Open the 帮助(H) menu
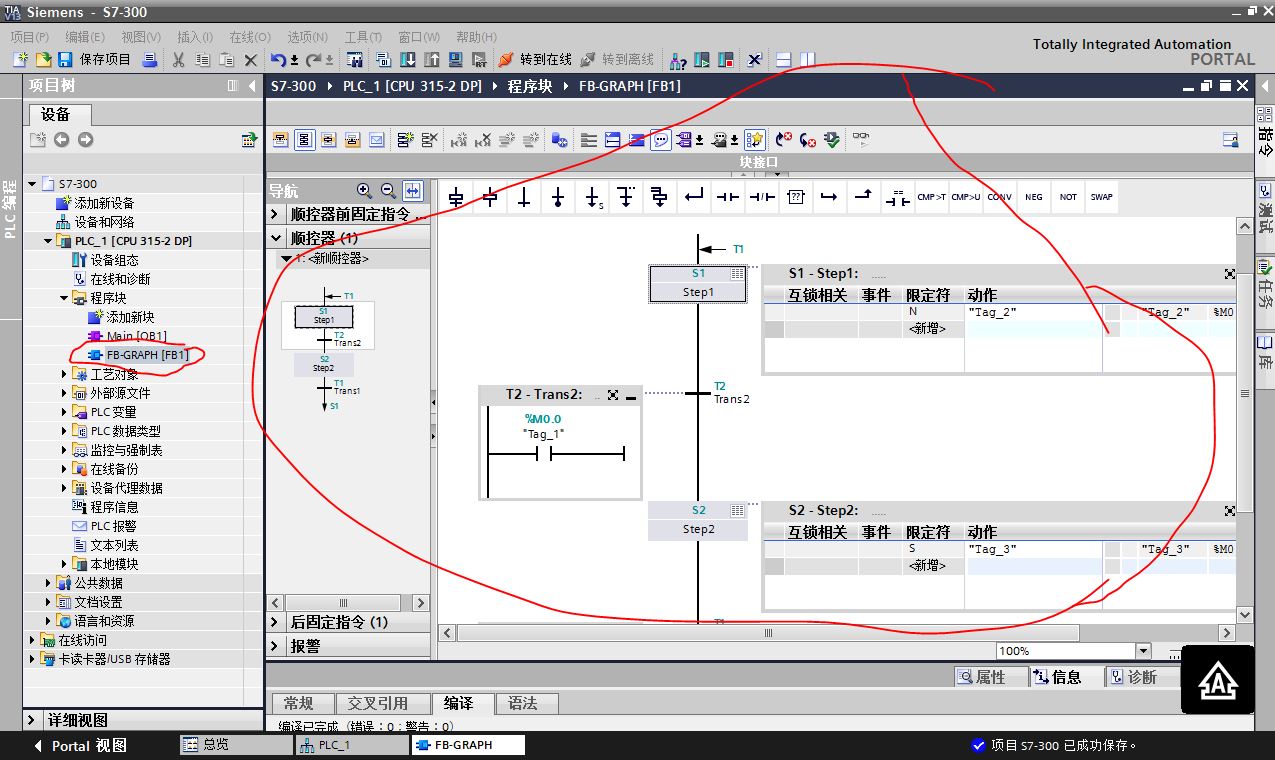This screenshot has height=760, width=1275. coord(476,37)
